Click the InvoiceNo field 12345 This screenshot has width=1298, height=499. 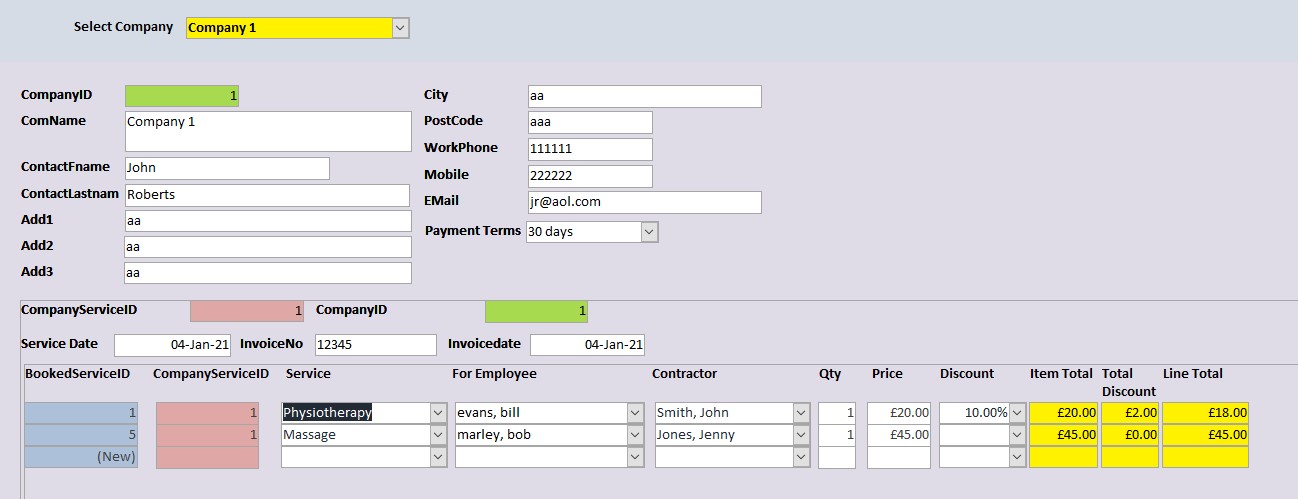(x=375, y=345)
